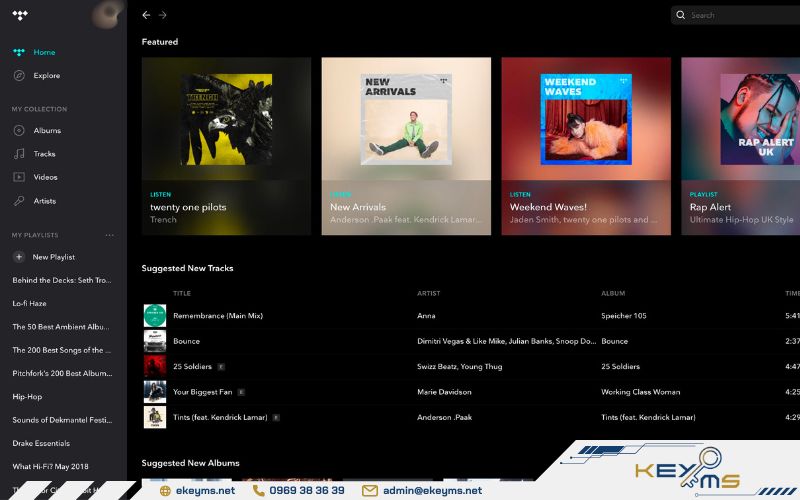The width and height of the screenshot is (800, 500).
Task: Open Behind the Decks: Seth Tro... playlist
Action: [x=62, y=280]
